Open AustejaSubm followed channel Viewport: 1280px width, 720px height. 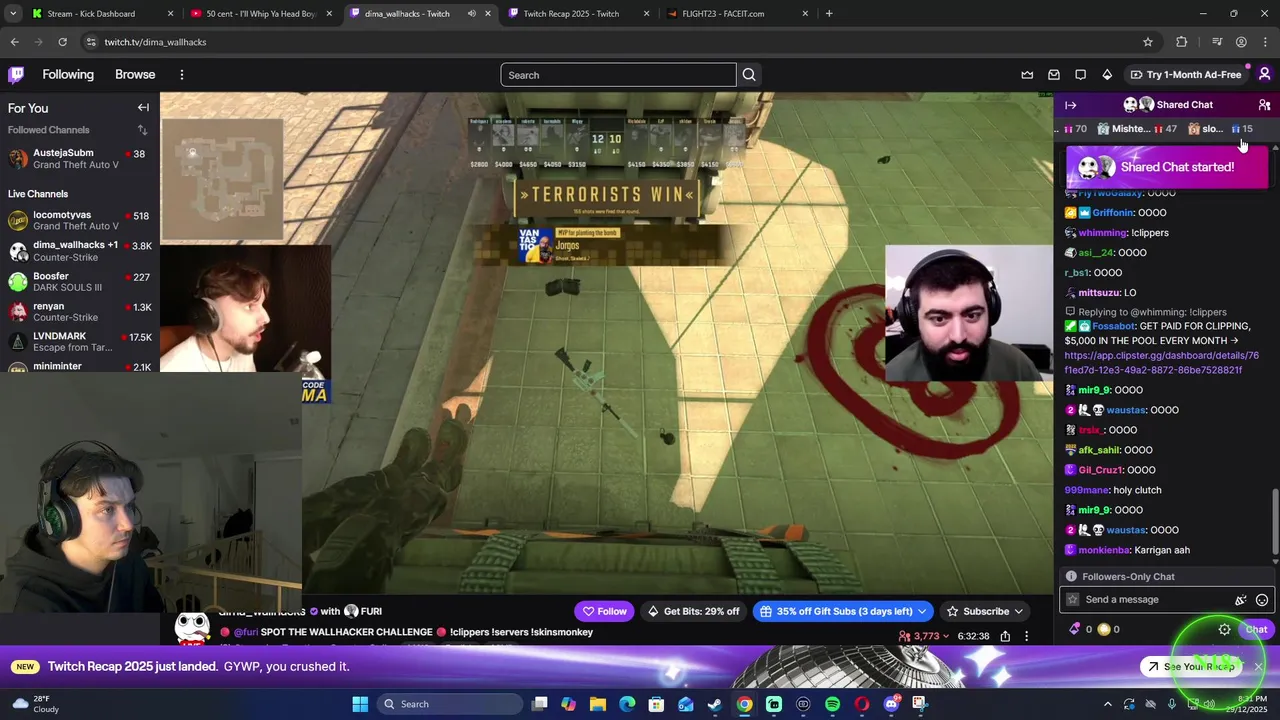coord(78,159)
